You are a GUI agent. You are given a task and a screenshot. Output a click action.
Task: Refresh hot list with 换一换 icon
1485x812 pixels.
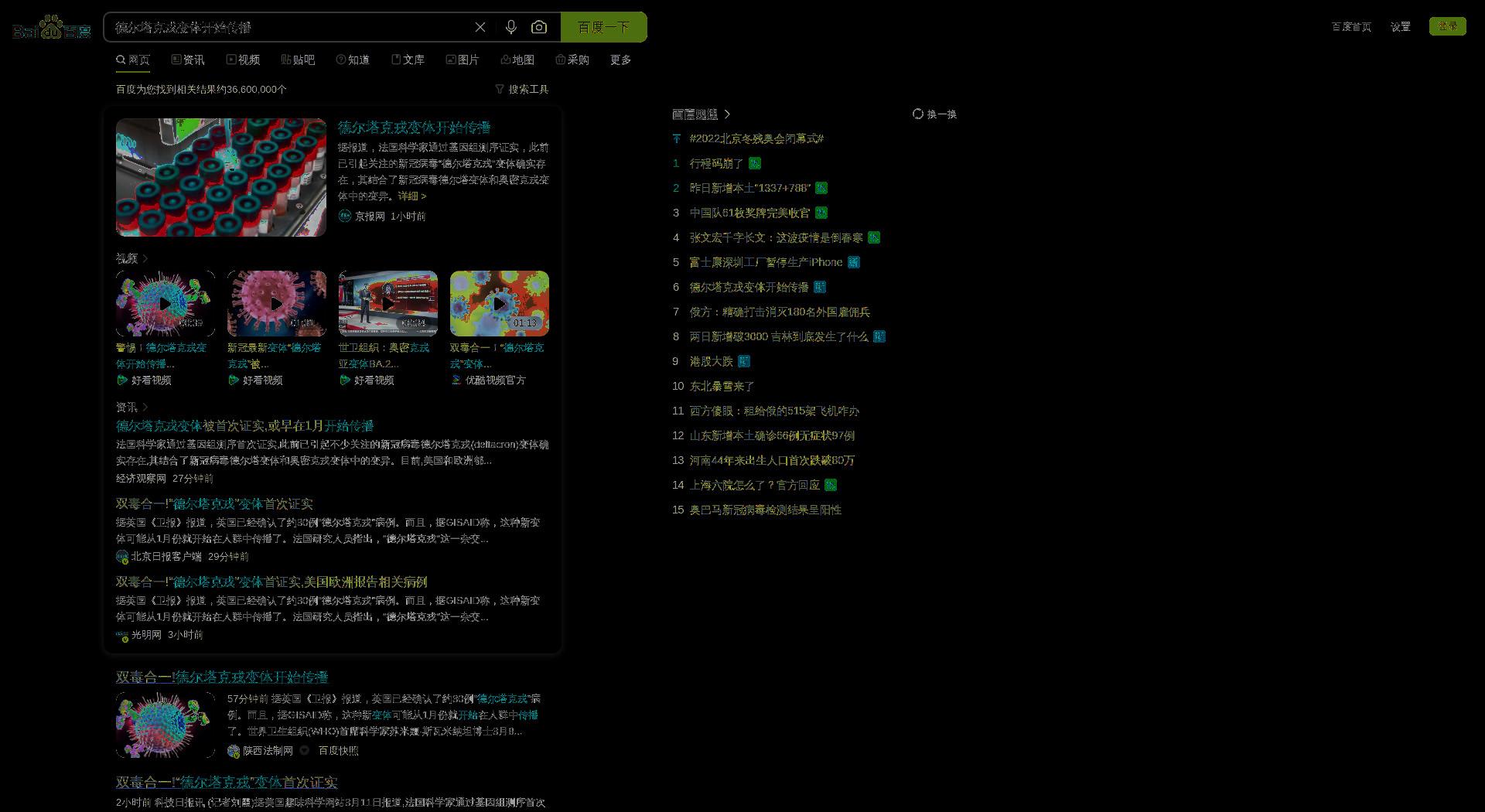[918, 114]
